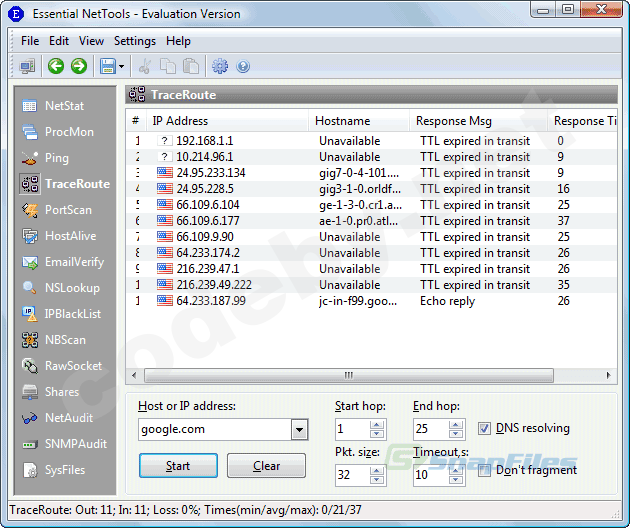Open the ProcMon tool in sidebar
The width and height of the screenshot is (630, 528).
(58, 132)
